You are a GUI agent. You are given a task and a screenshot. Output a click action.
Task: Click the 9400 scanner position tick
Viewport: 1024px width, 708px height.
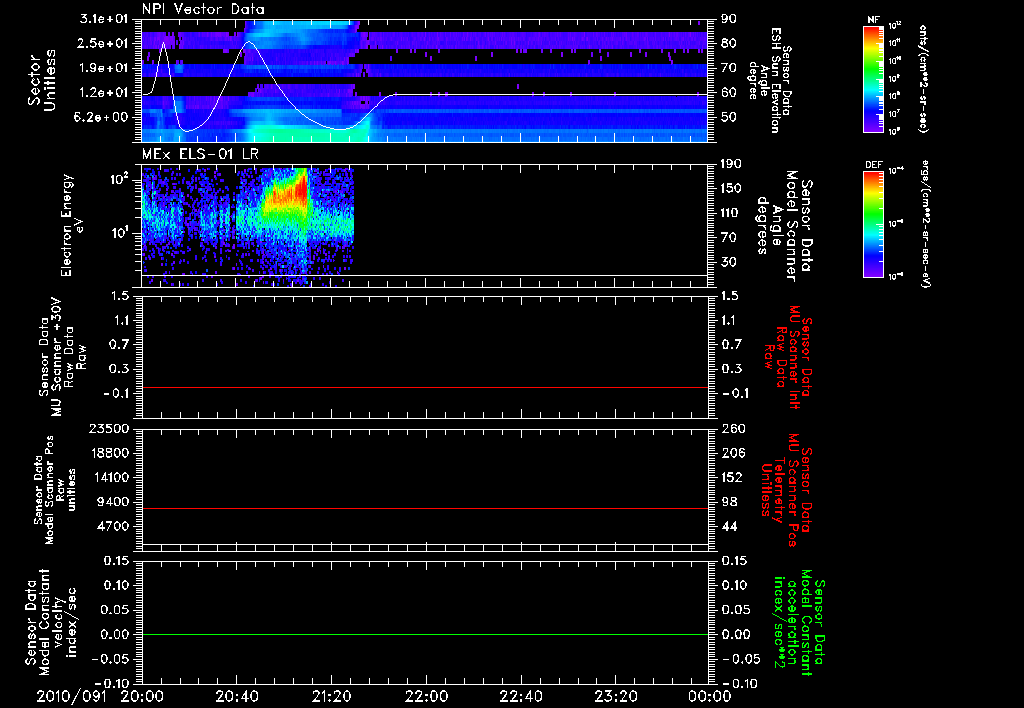coord(113,502)
